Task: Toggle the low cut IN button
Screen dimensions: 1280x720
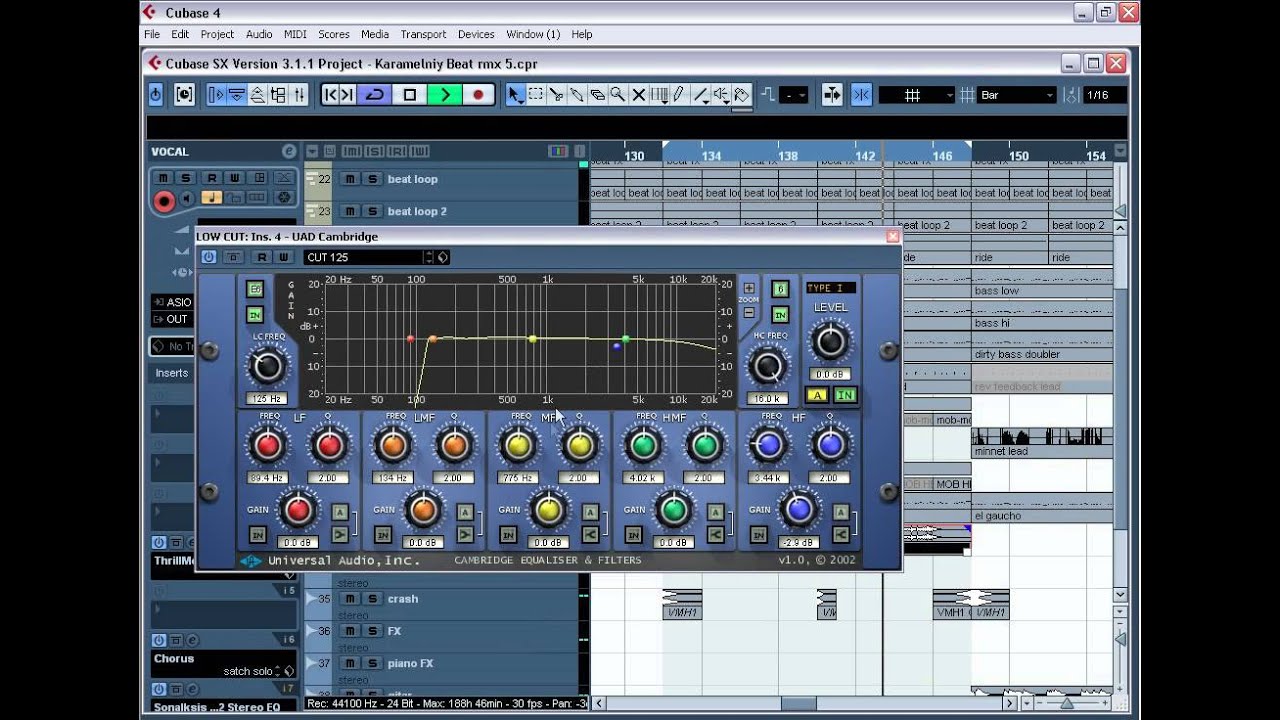Action: click(255, 315)
